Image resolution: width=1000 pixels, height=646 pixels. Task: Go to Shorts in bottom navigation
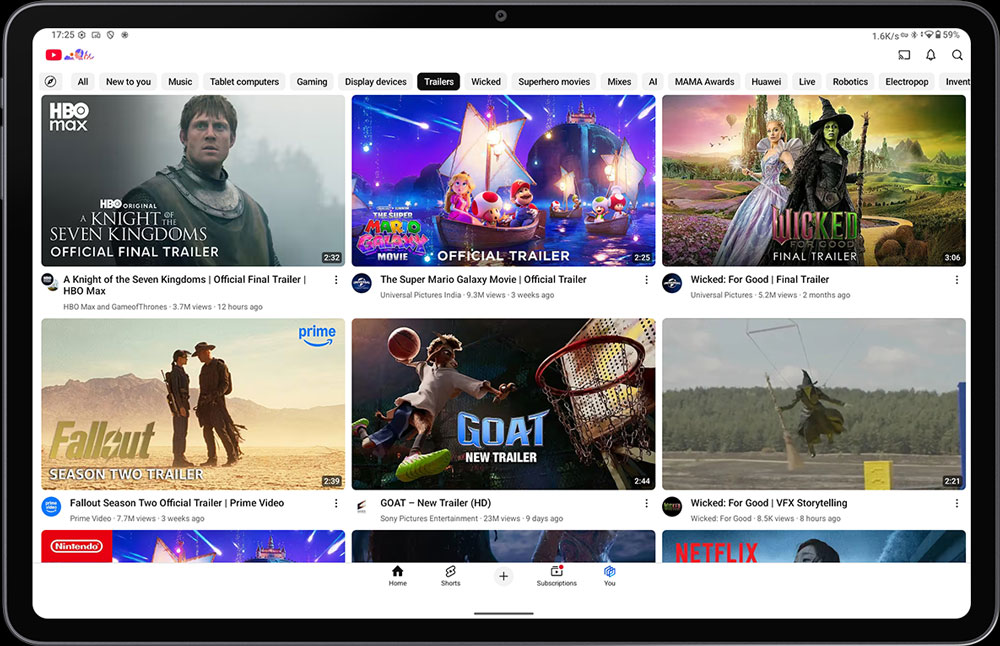point(451,575)
